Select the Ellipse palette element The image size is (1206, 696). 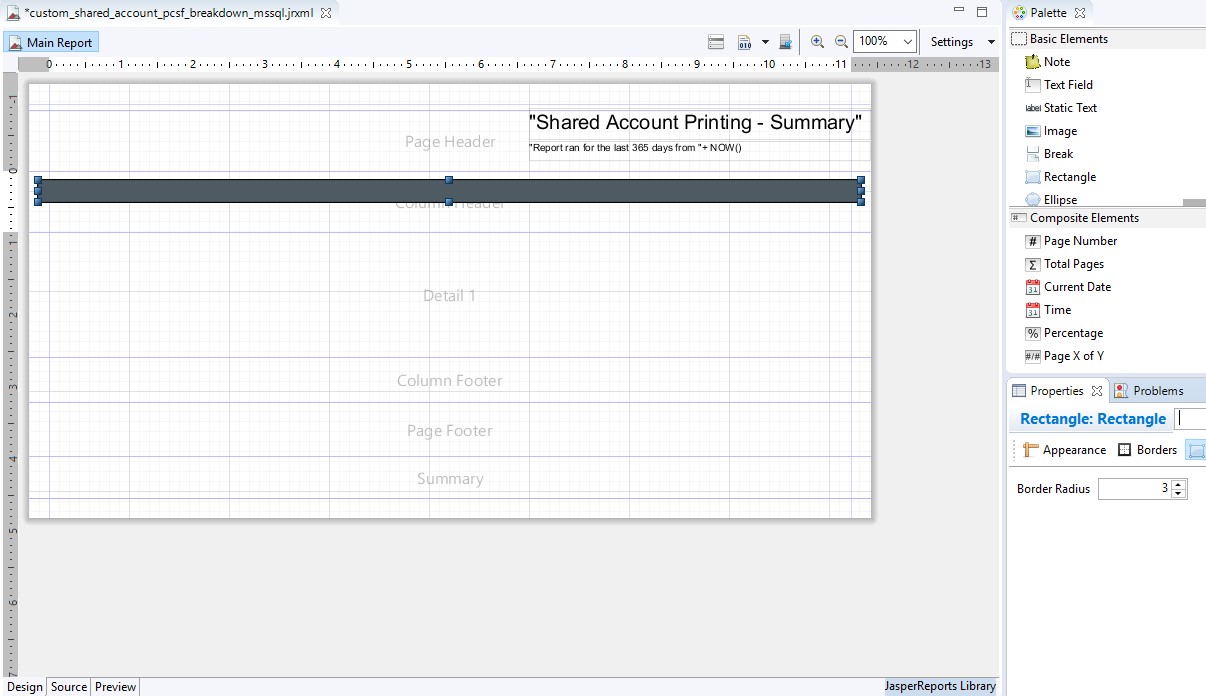1051,200
